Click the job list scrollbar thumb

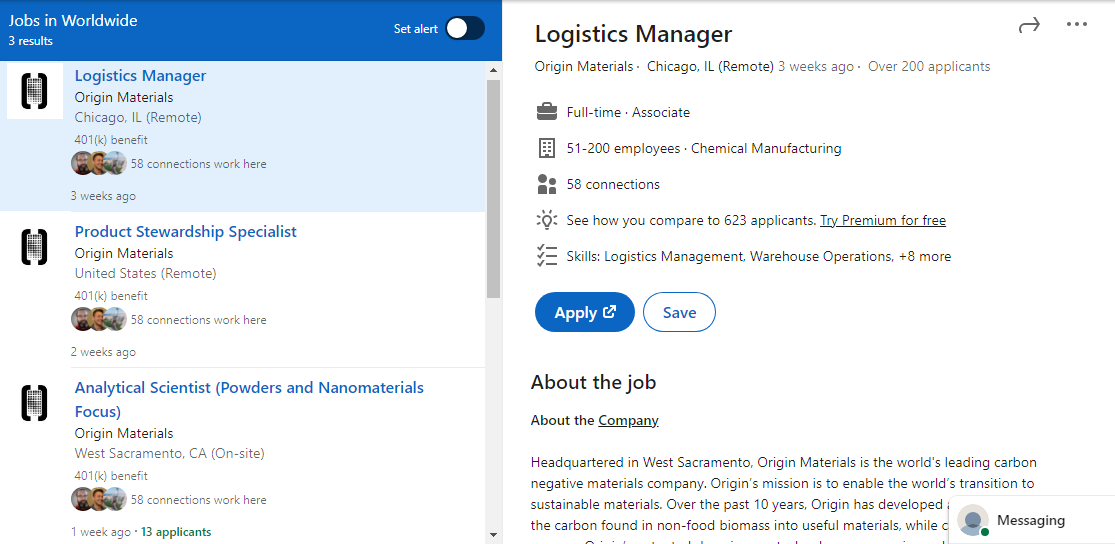(494, 188)
